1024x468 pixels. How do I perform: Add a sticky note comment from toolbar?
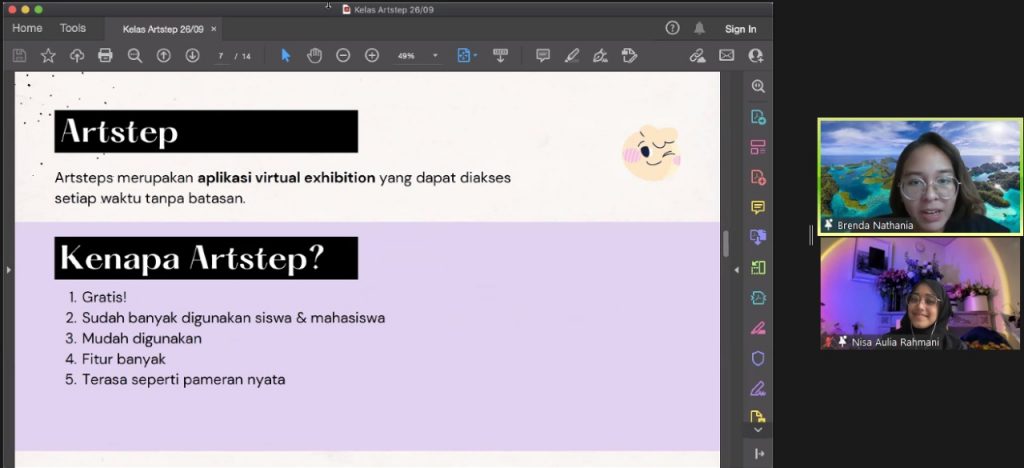coord(543,55)
